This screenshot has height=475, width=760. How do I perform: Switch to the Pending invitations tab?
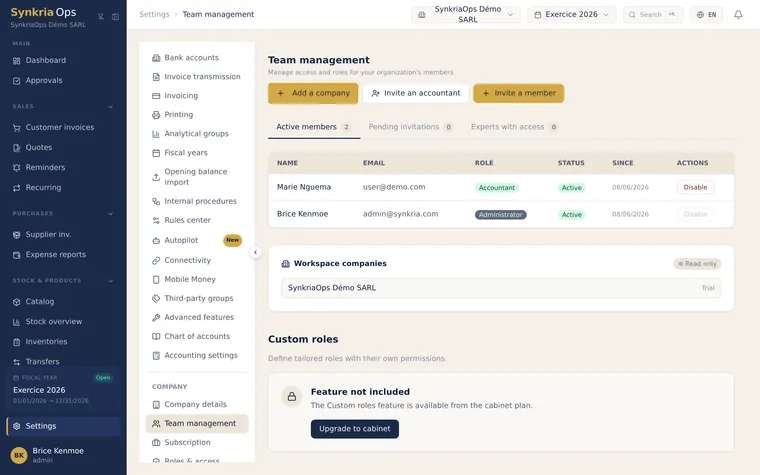point(410,127)
